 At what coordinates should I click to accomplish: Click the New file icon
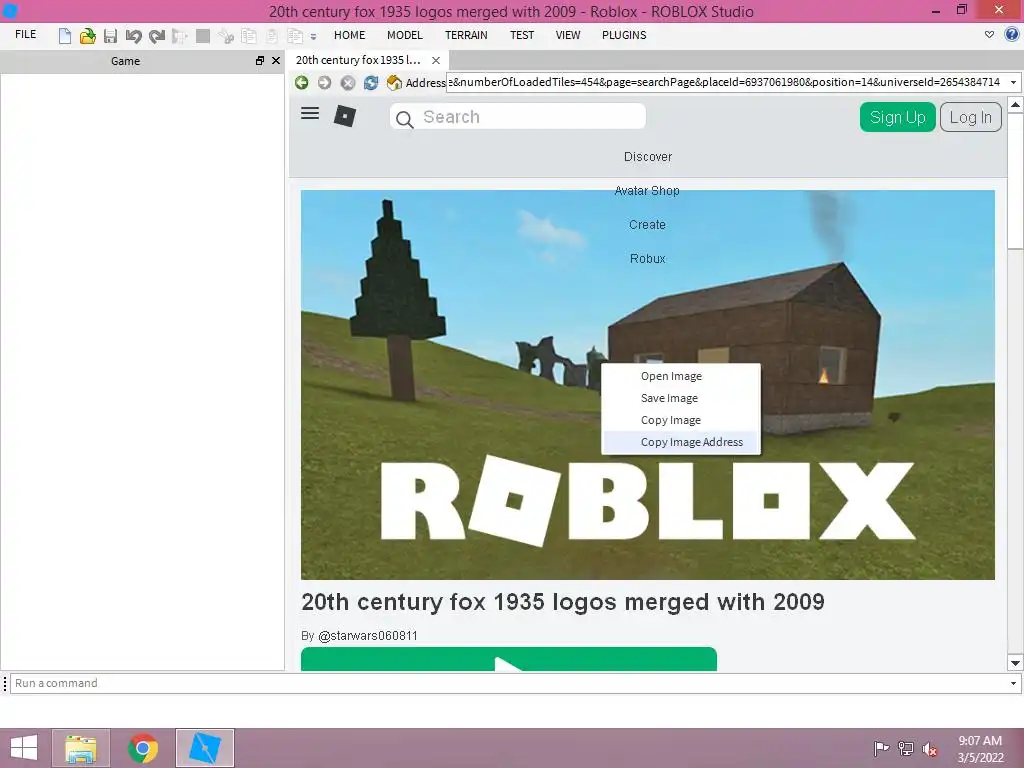[x=65, y=36]
